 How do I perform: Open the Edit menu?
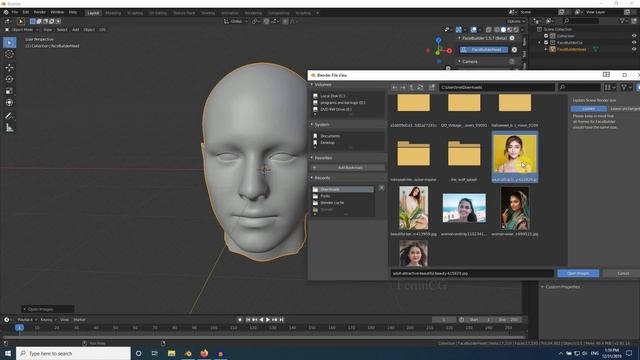[x=26, y=12]
